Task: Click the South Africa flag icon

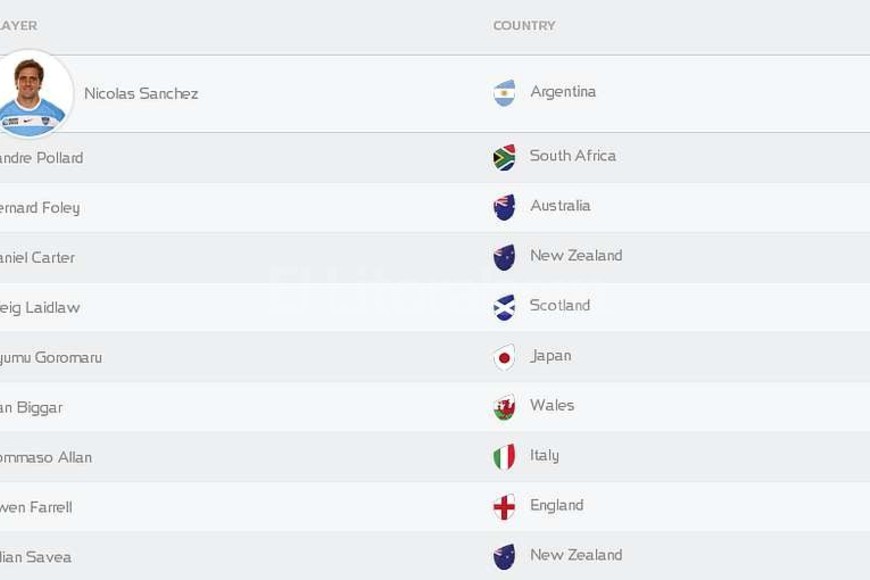Action: click(504, 157)
